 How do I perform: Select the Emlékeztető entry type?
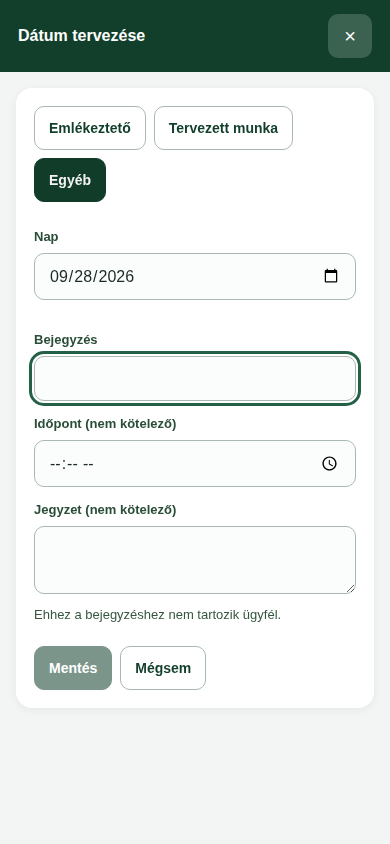tap(90, 128)
